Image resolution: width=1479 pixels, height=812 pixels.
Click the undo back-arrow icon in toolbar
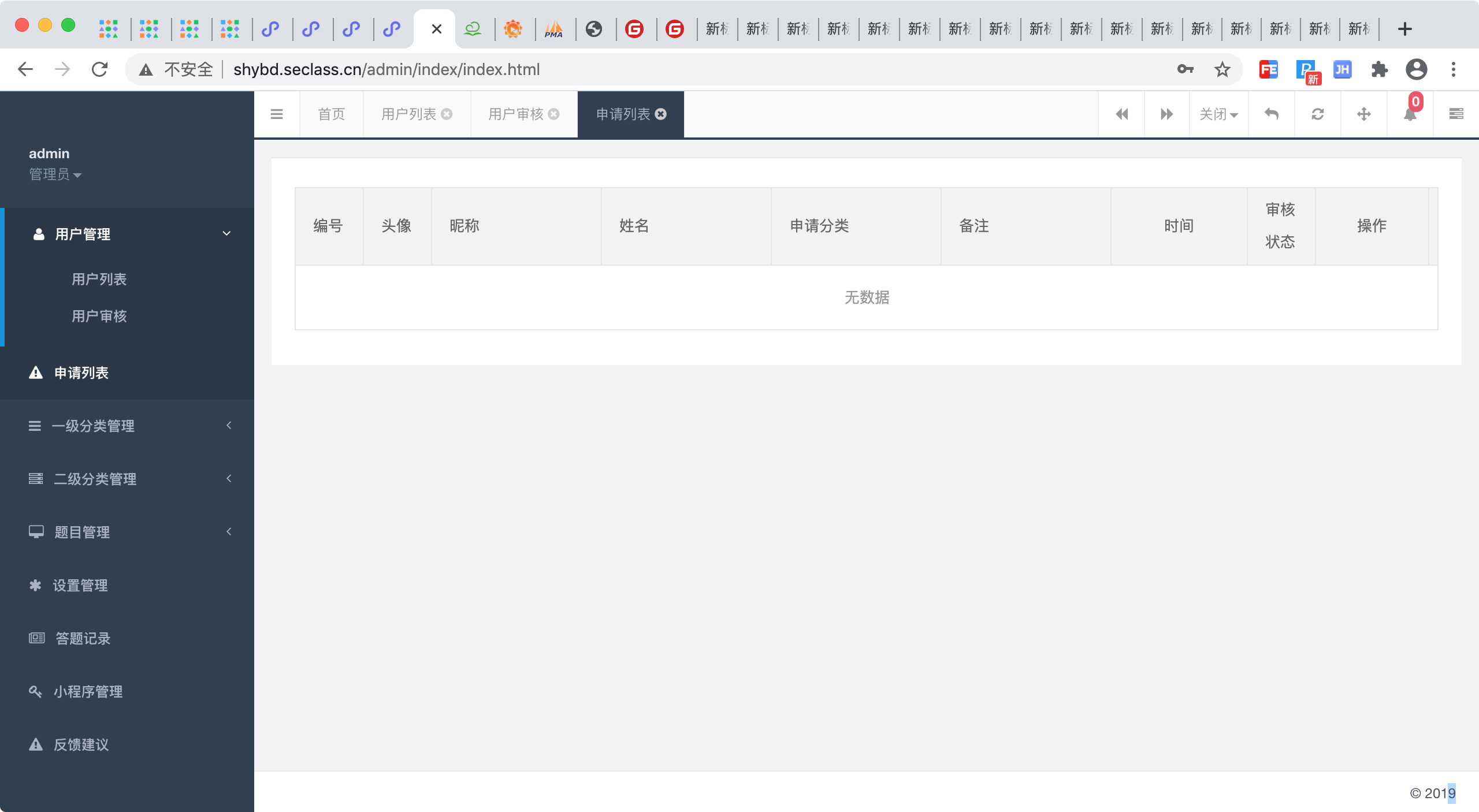coord(1272,114)
